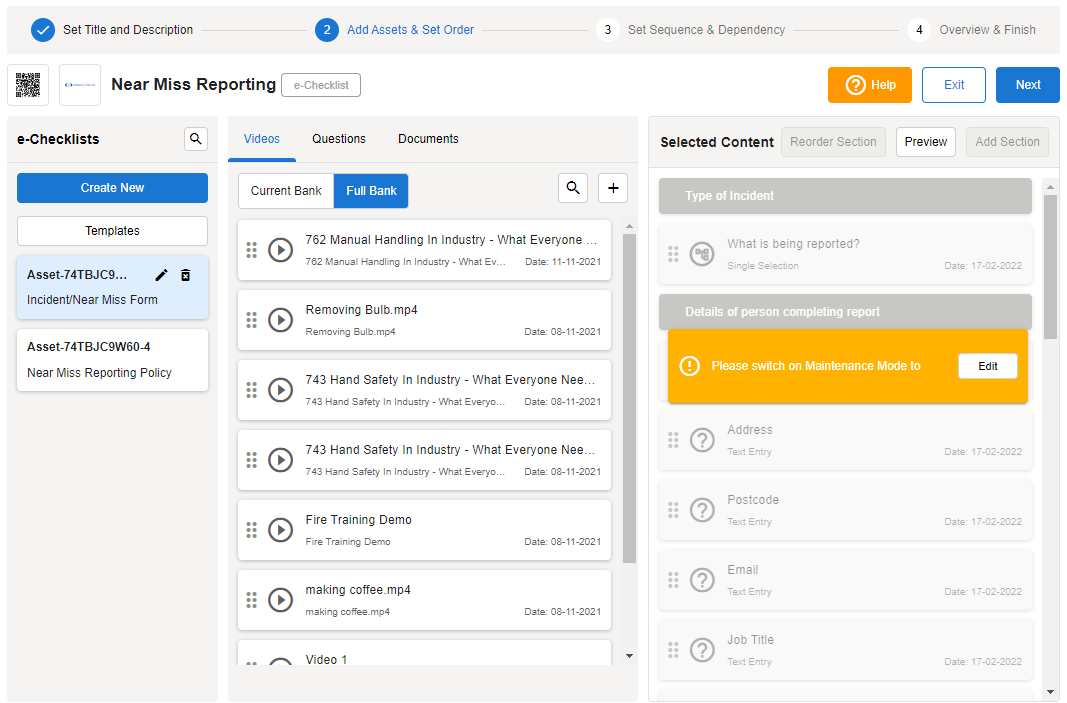Switch to Current Bank view

(286, 191)
